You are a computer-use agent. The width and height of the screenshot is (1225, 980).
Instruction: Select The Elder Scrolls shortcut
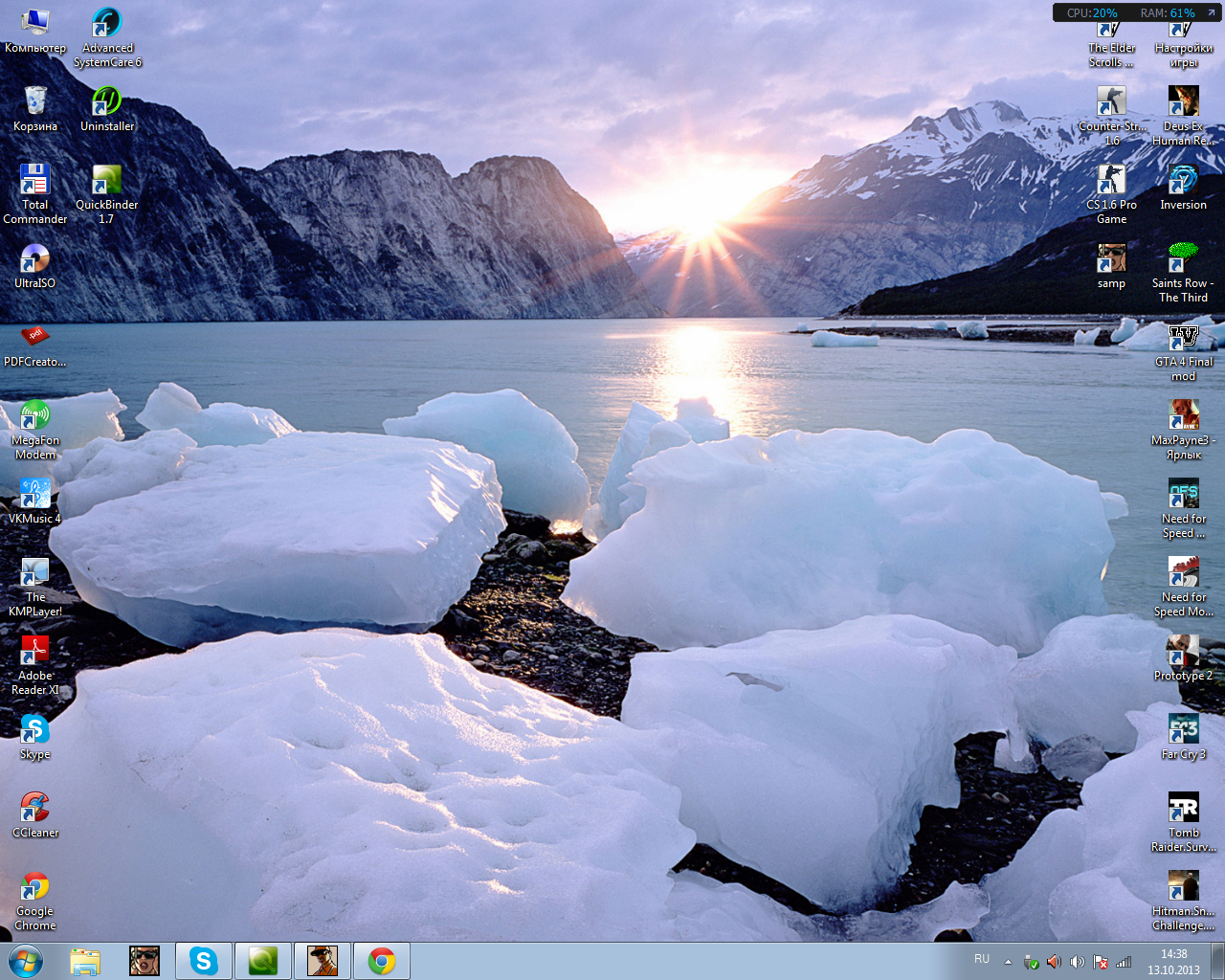1111,46
